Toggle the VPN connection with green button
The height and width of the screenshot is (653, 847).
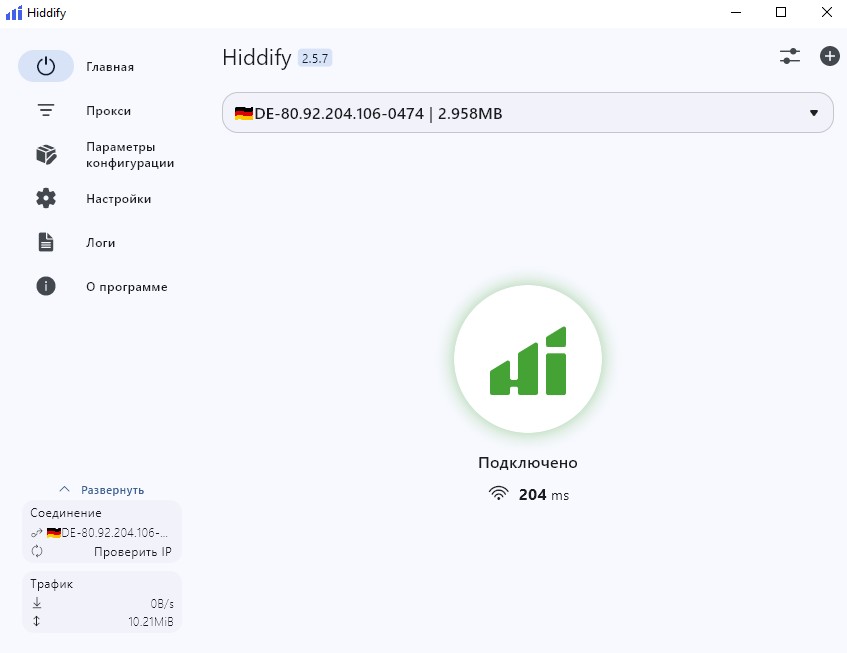(528, 359)
